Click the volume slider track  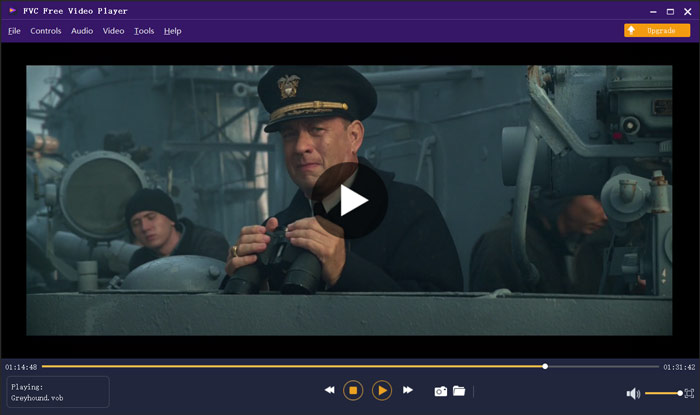tap(662, 393)
